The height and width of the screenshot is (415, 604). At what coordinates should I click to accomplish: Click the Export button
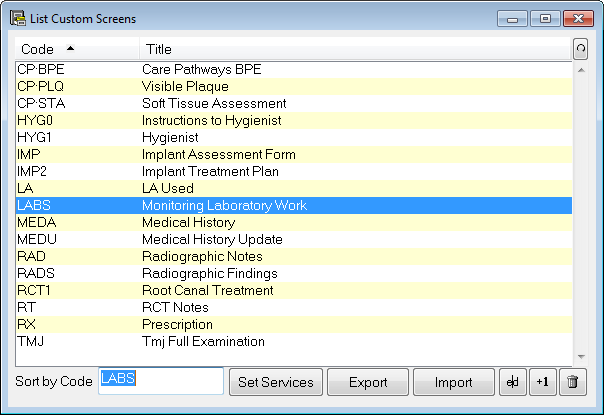tap(368, 382)
